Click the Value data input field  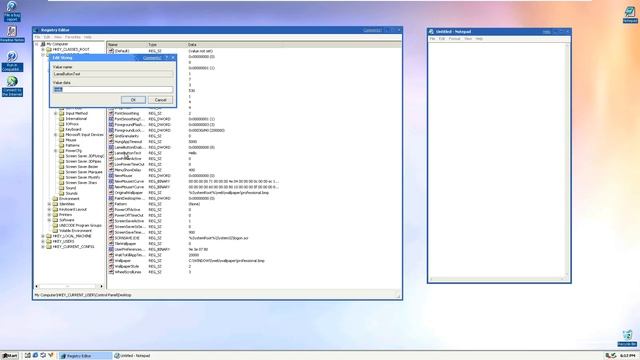click(x=113, y=89)
